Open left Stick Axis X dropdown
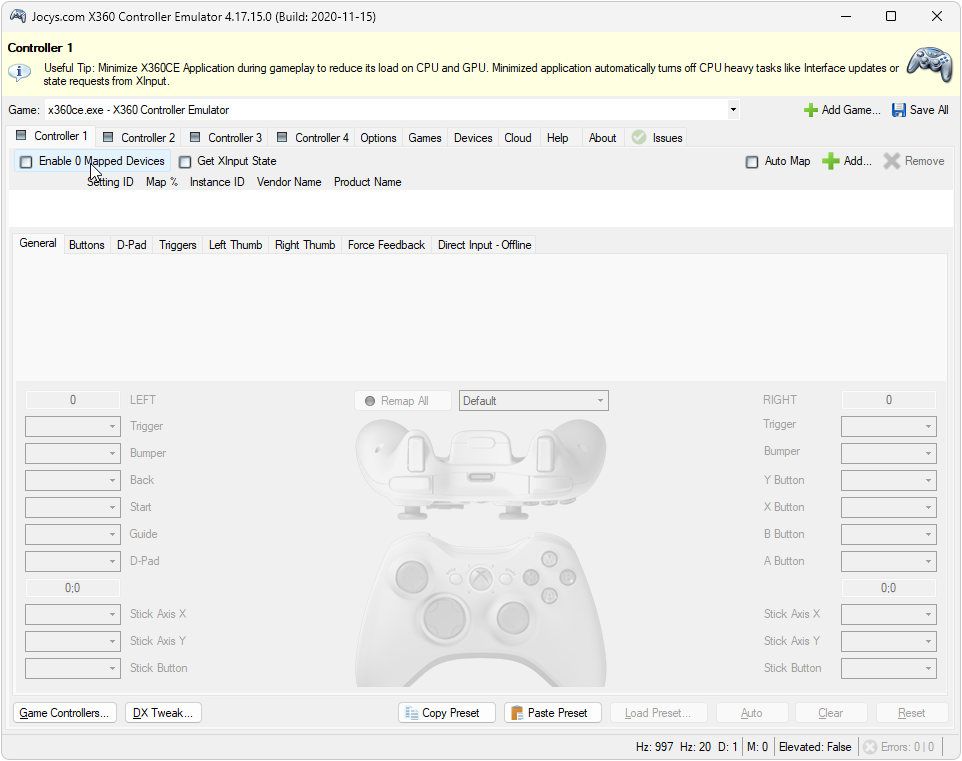 point(72,614)
